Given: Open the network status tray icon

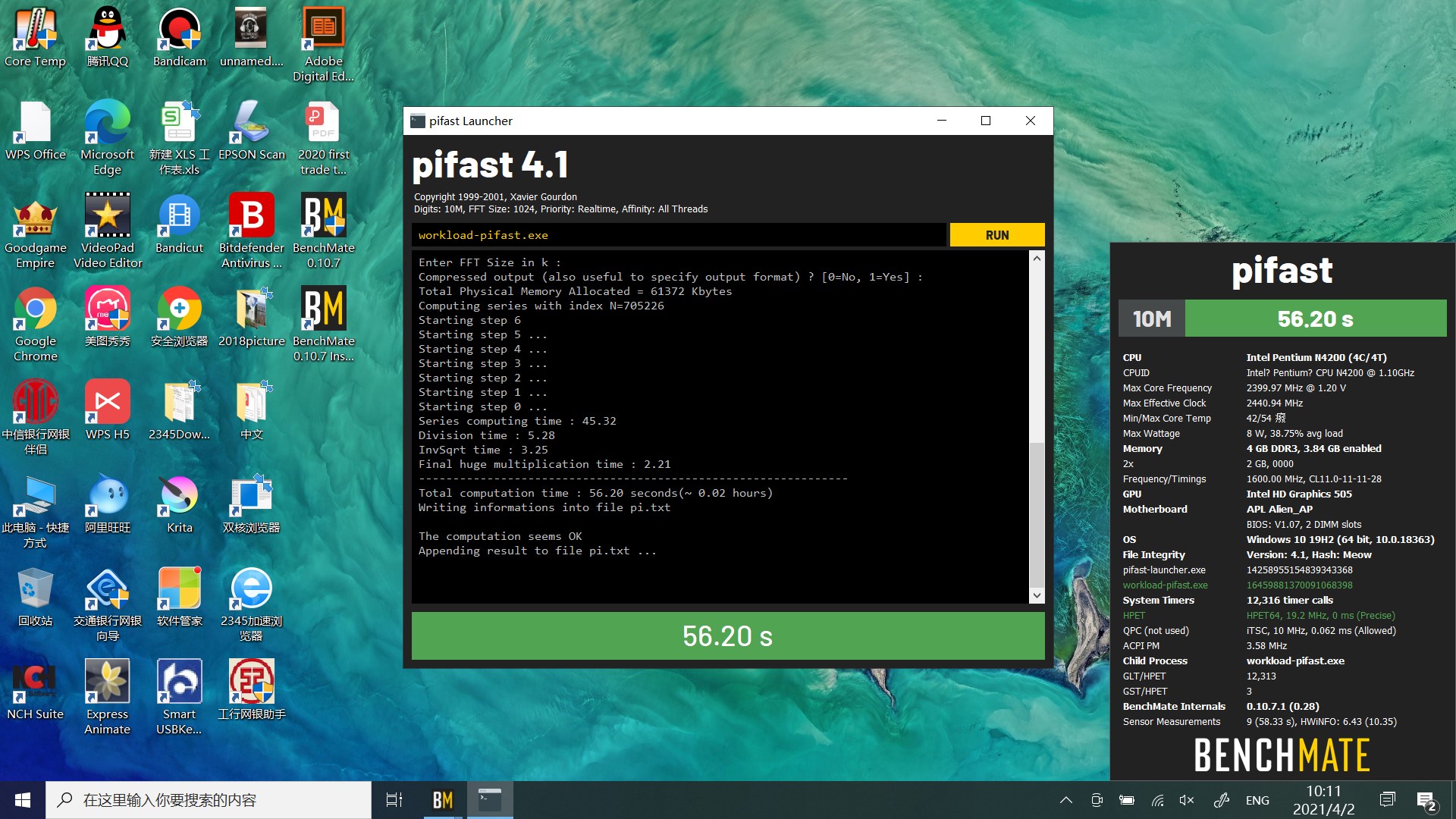Looking at the screenshot, I should click(1157, 800).
